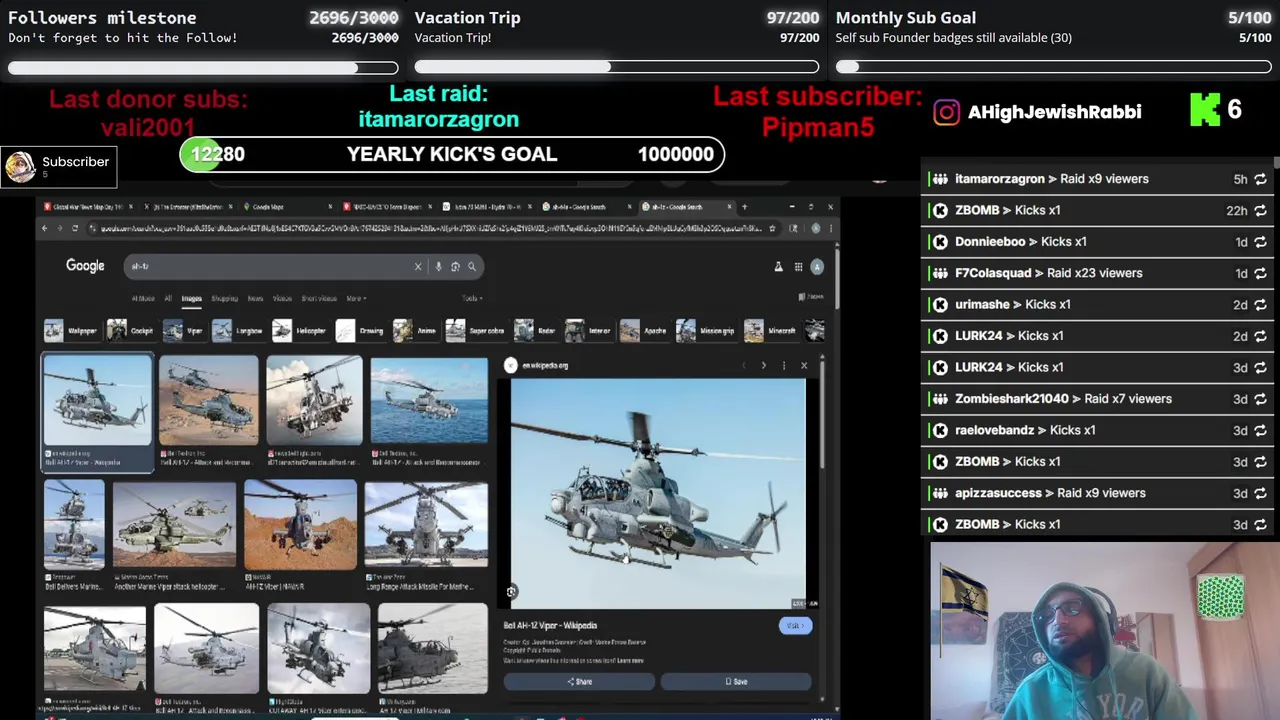This screenshot has width=1280, height=720.
Task: Click the Visit button in the preview
Action: point(795,626)
